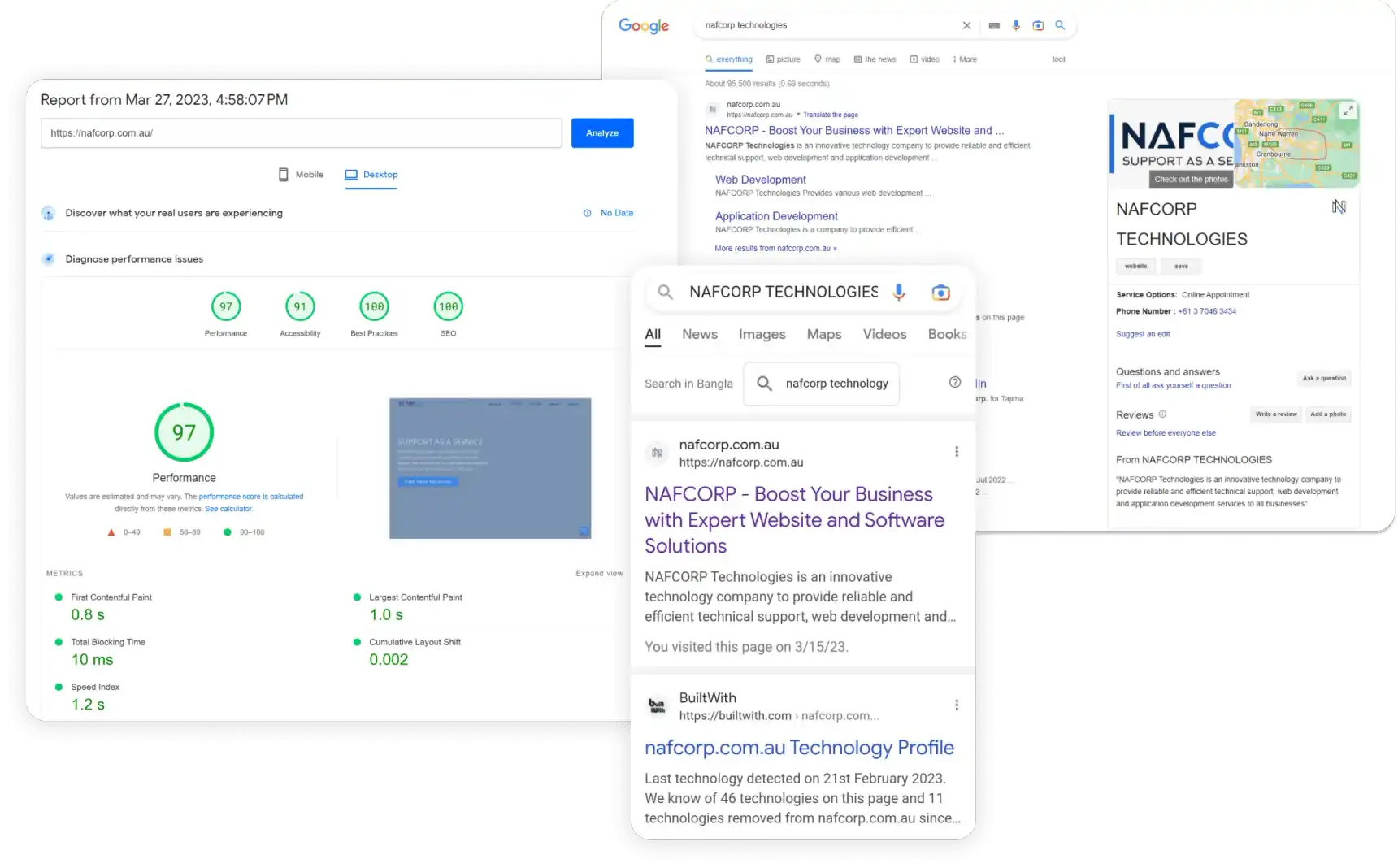Click 'Write a review' button
The height and width of the screenshot is (868, 1398).
point(1276,414)
